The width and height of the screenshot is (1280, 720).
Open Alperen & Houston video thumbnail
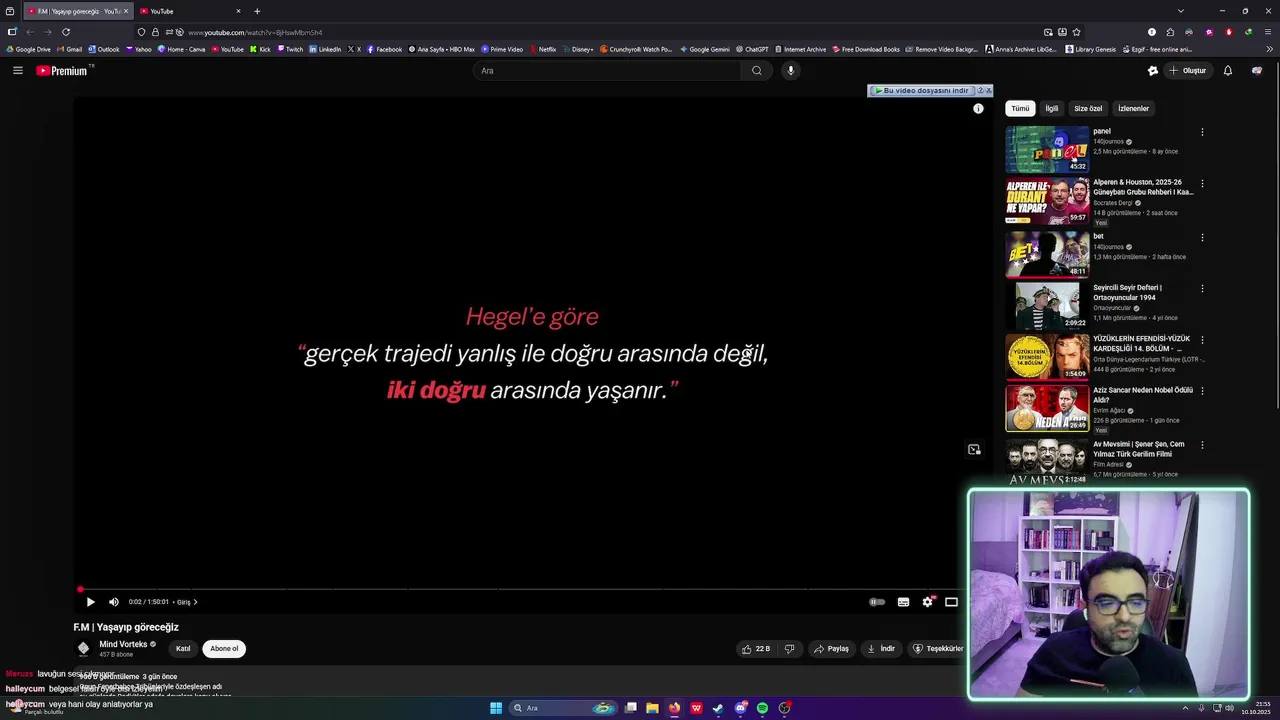[1047, 200]
